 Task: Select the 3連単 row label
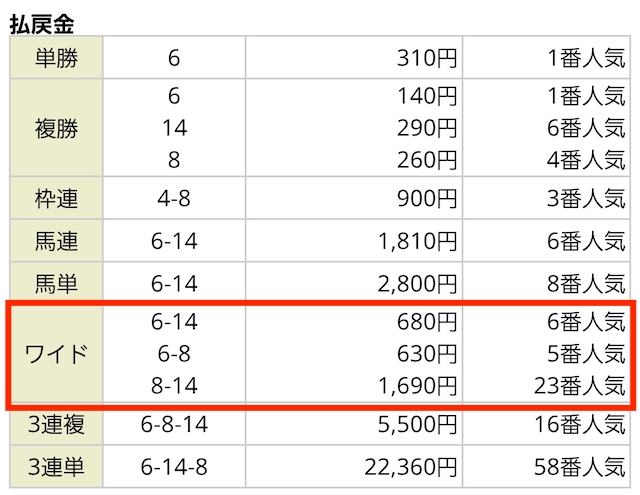pyautogui.click(x=56, y=466)
